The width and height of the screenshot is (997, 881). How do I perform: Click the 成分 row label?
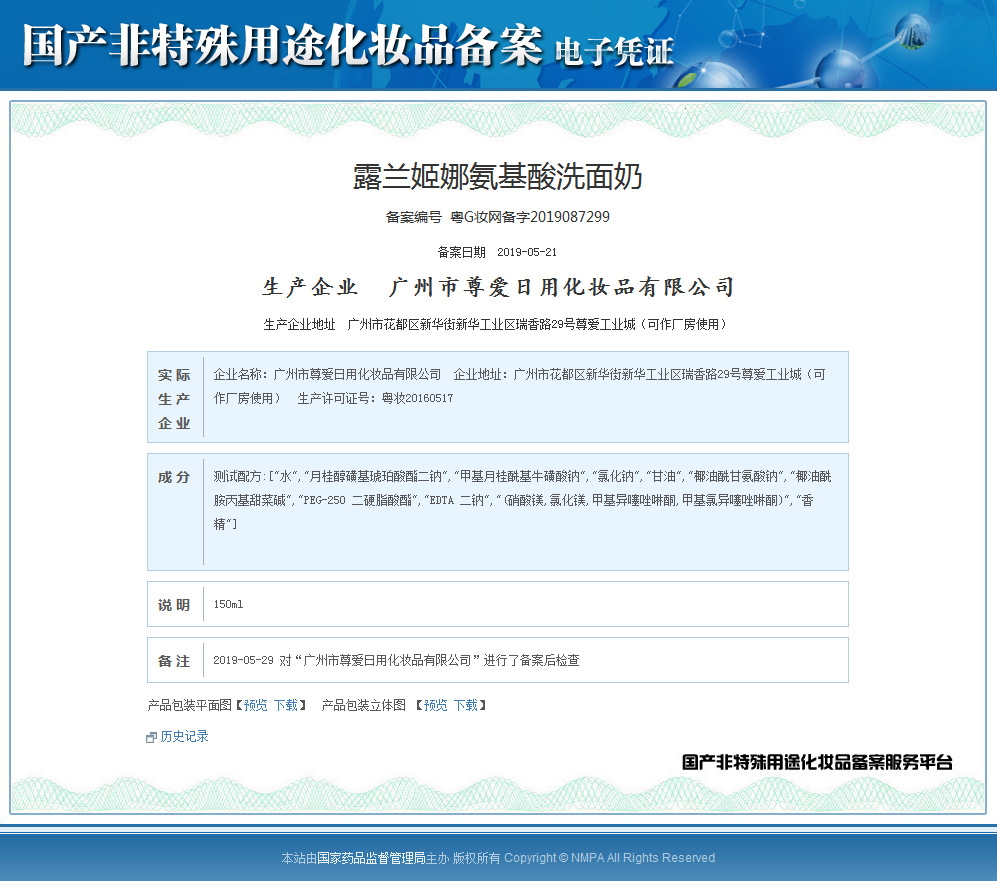click(174, 477)
